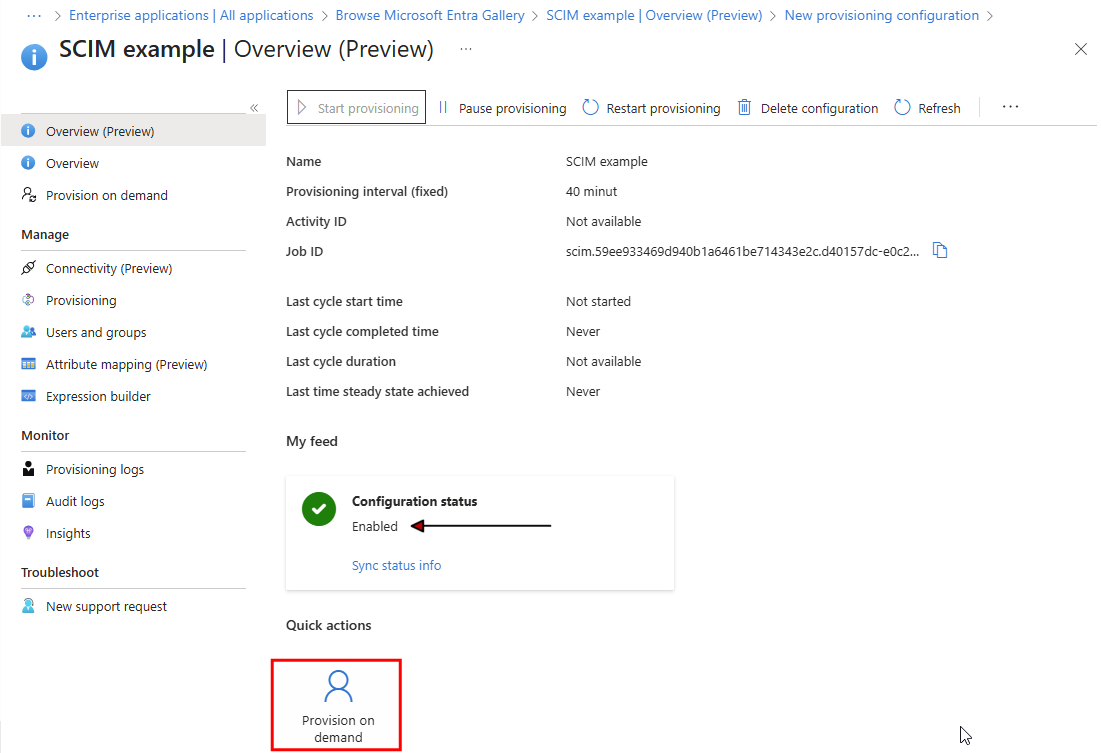1101x753 pixels.
Task: Click the Start provisioning button label
Action: tap(368, 108)
